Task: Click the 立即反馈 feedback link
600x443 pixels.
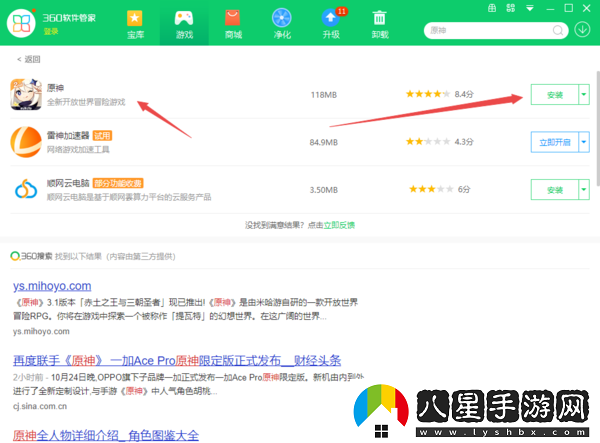Action: pos(339,225)
